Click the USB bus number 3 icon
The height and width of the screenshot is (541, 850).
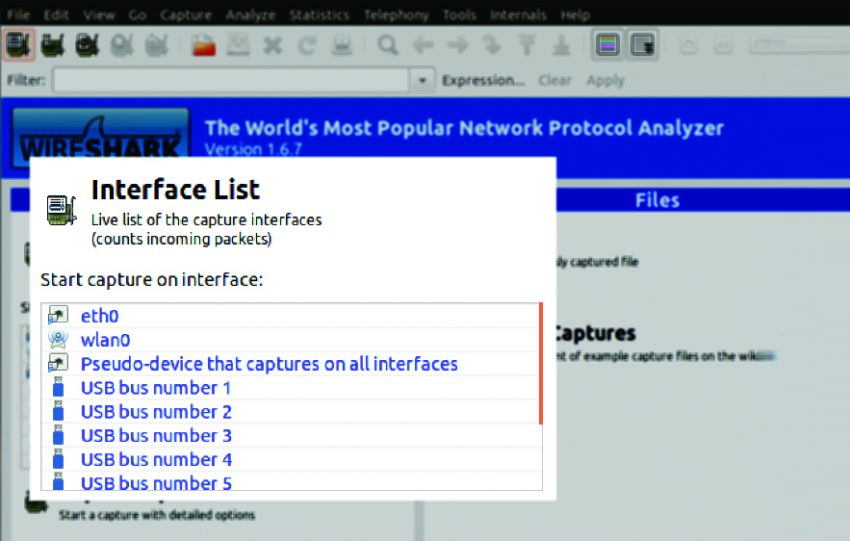click(58, 436)
